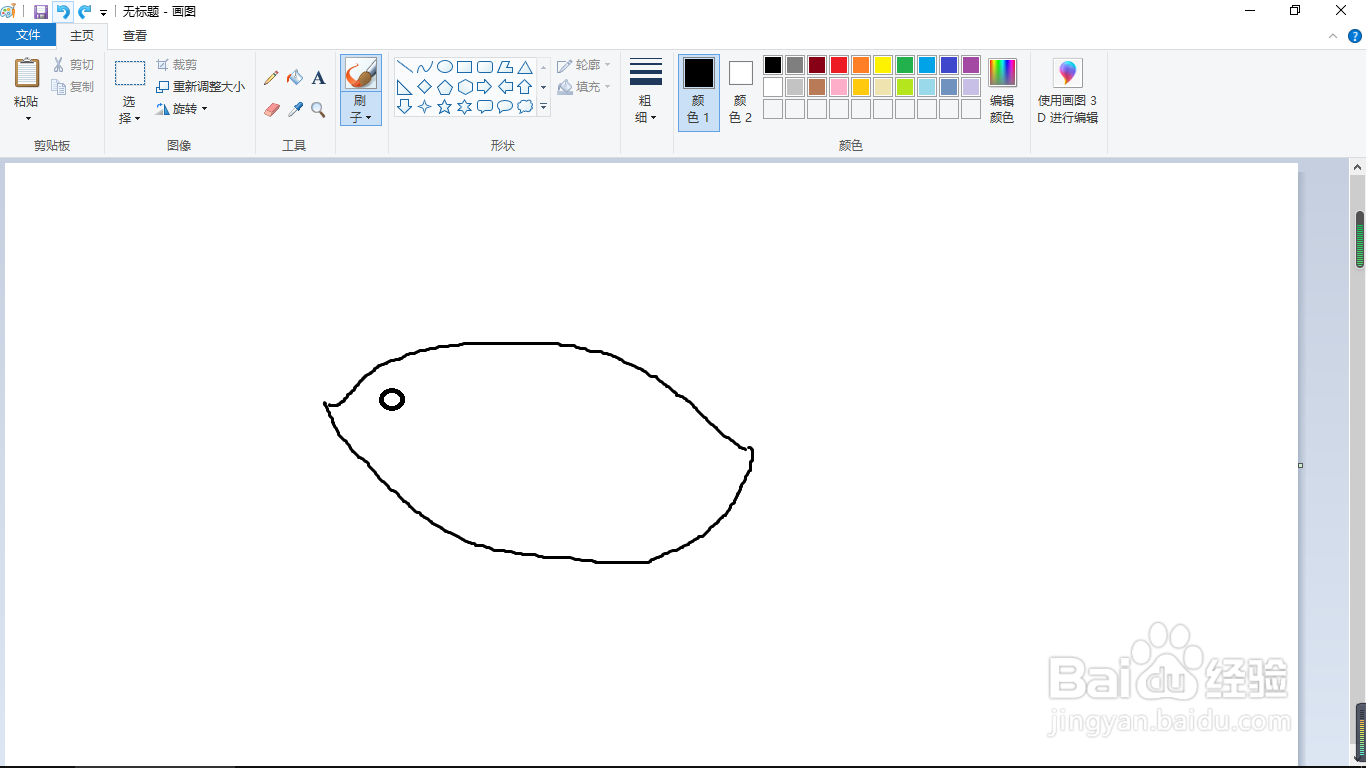Open the File (文件) menu
The height and width of the screenshot is (768, 1366).
[x=28, y=35]
